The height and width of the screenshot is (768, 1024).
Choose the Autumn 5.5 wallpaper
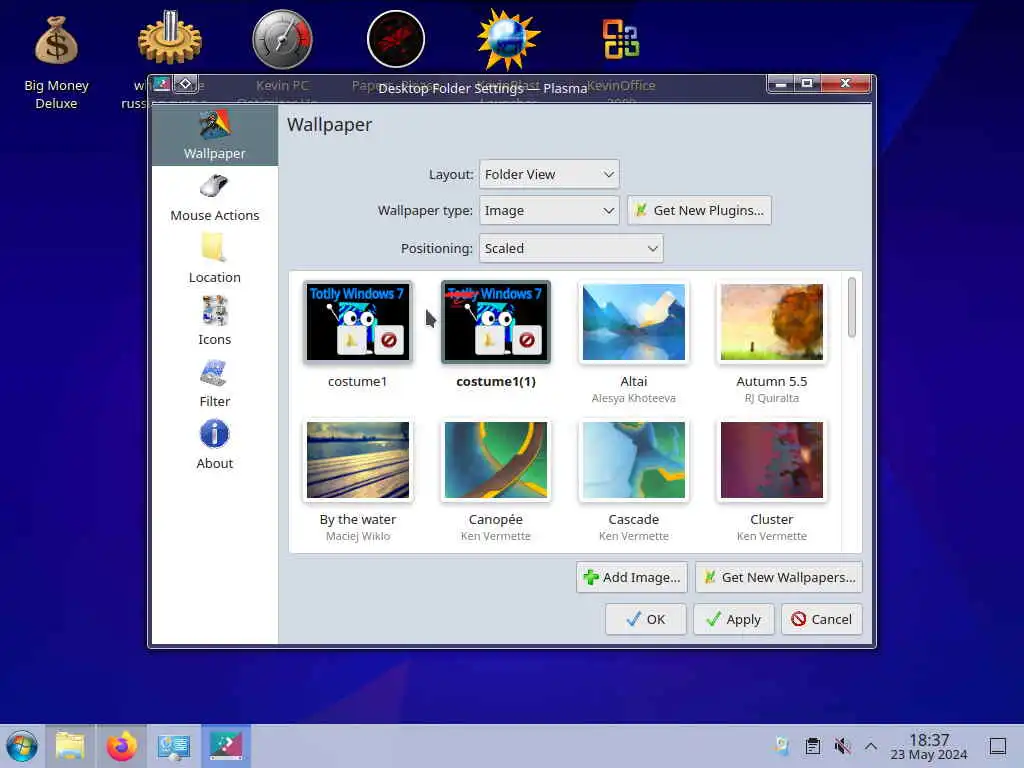point(771,322)
